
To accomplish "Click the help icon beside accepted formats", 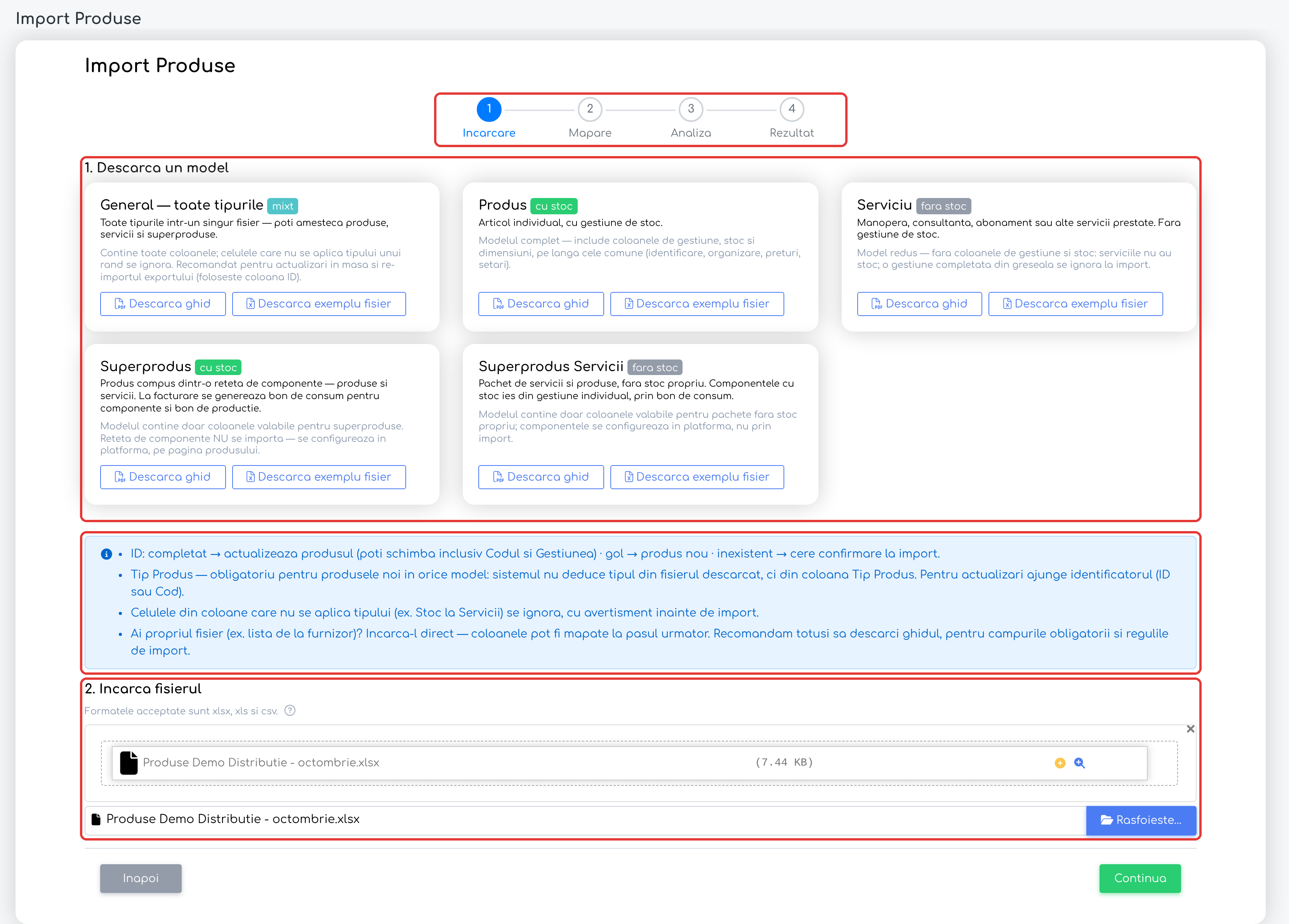I will (x=290, y=710).
